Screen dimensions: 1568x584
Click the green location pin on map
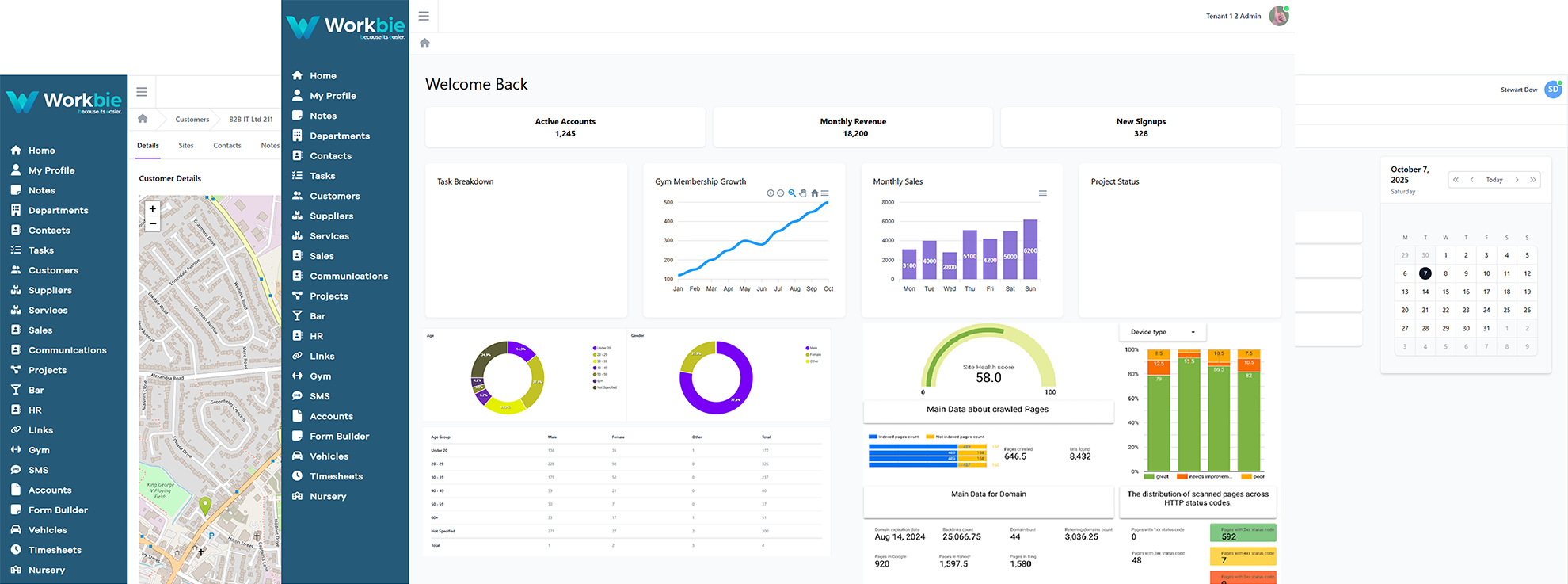point(205,506)
